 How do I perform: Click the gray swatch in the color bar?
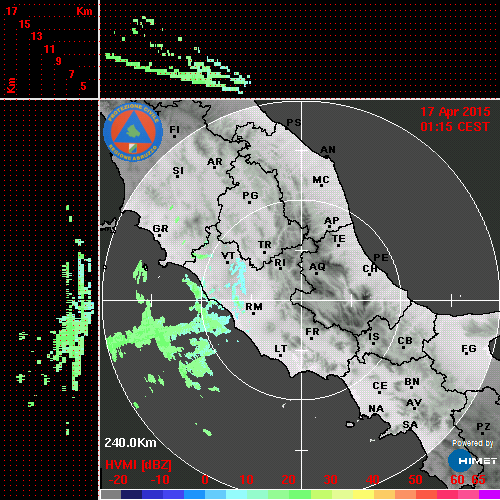[x=111, y=494]
